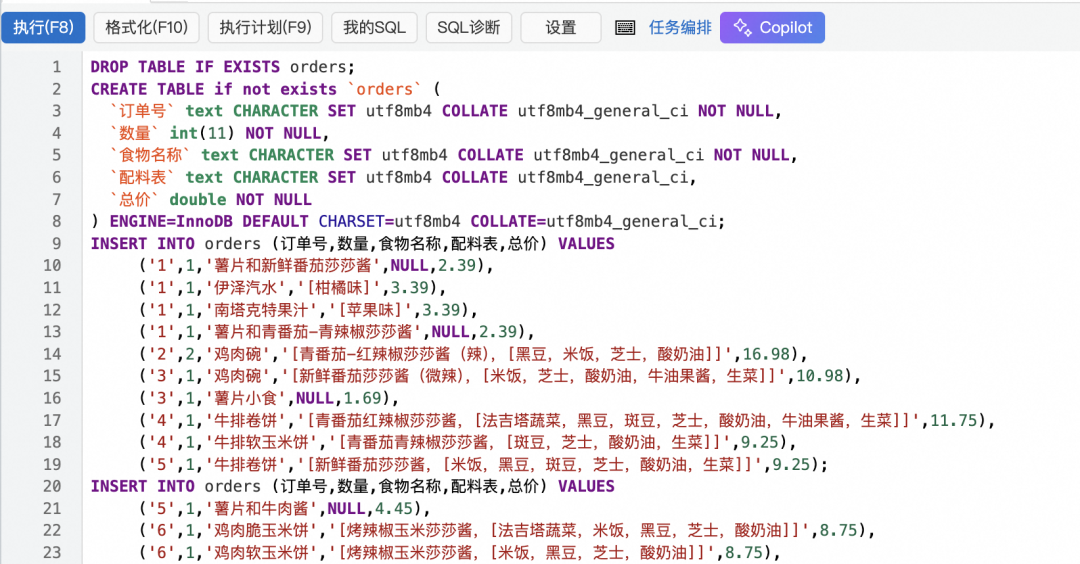Click value 11.75 on line 17
Viewport: 1080px width, 564px height.
954,420
